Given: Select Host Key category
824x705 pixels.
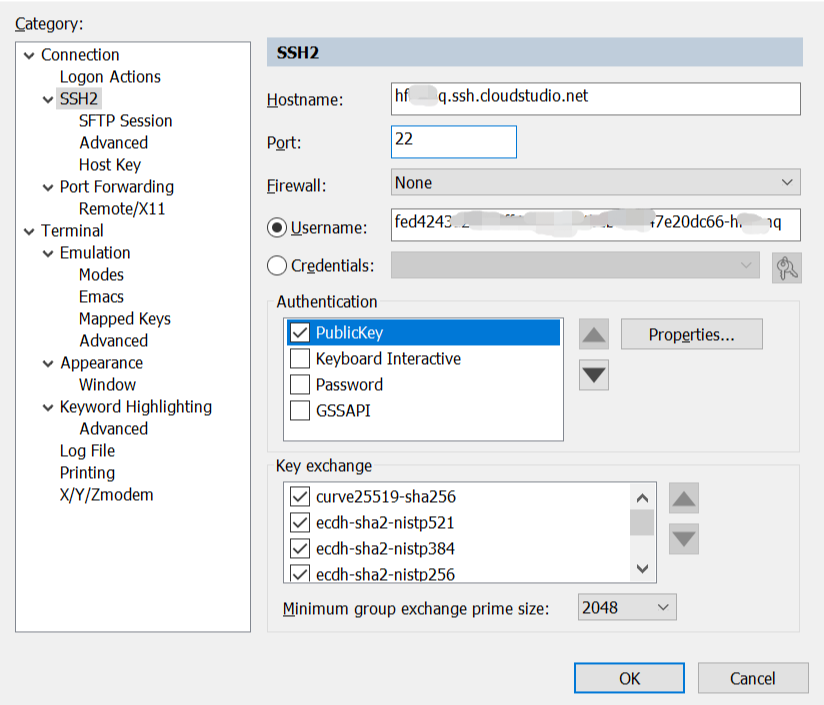Looking at the screenshot, I should click(x=110, y=165).
